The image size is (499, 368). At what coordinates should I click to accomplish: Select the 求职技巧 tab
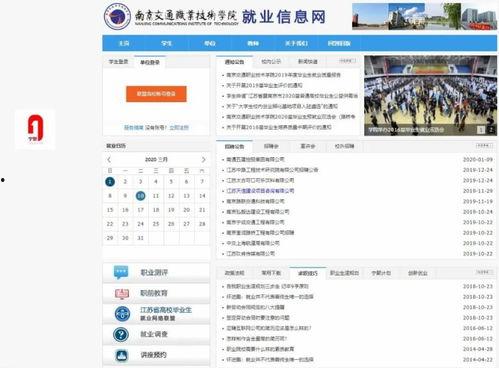point(308,273)
